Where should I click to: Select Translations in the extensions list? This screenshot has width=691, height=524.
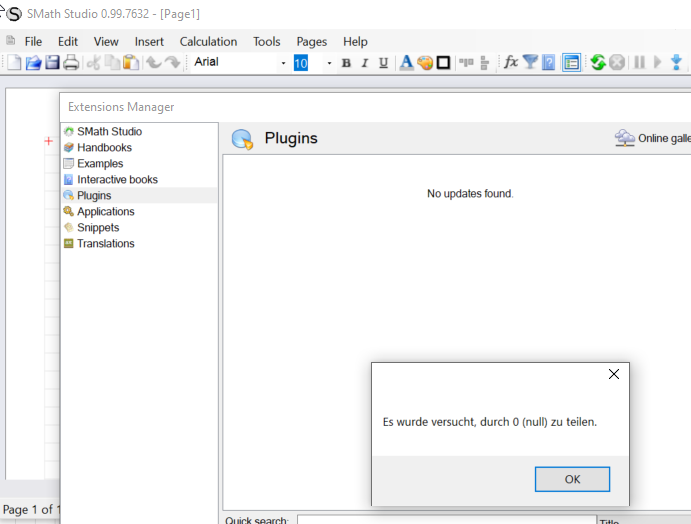105,244
